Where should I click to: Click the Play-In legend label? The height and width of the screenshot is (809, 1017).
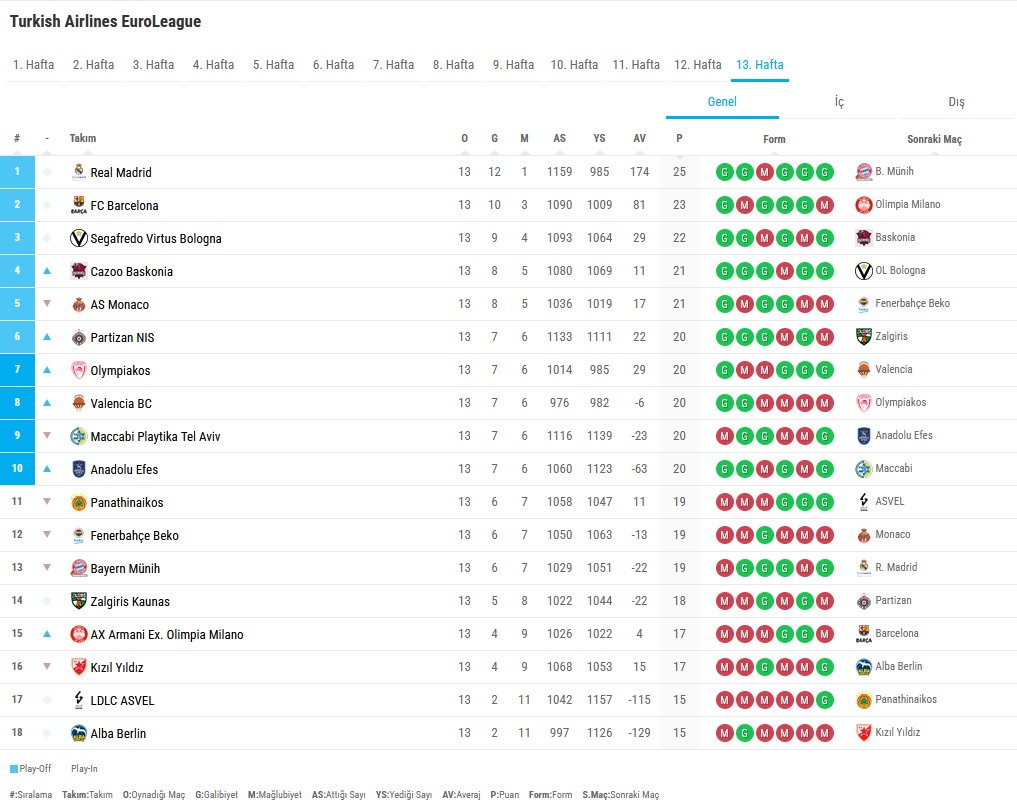coord(84,769)
